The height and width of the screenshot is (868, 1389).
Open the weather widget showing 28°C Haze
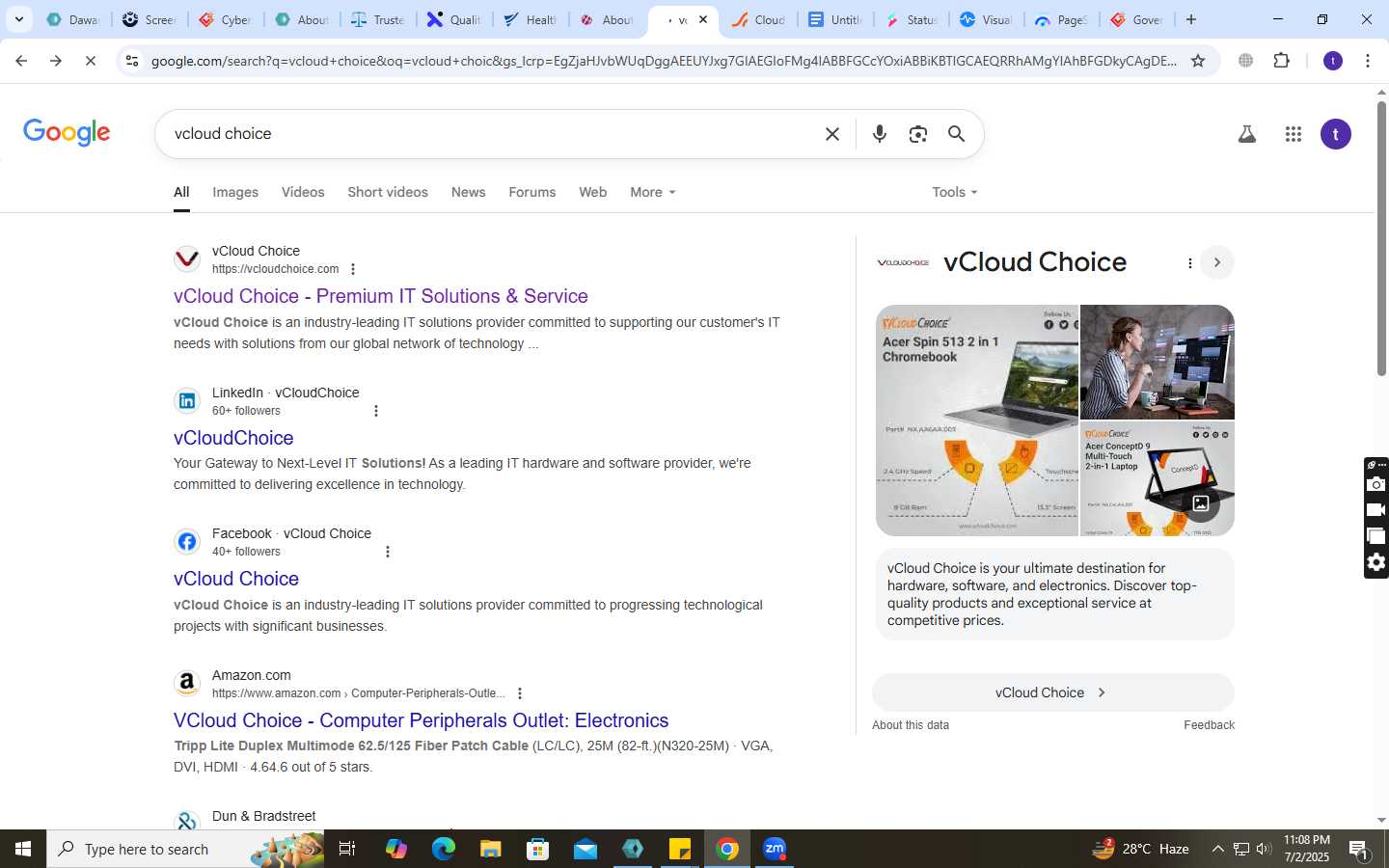[x=1140, y=849]
